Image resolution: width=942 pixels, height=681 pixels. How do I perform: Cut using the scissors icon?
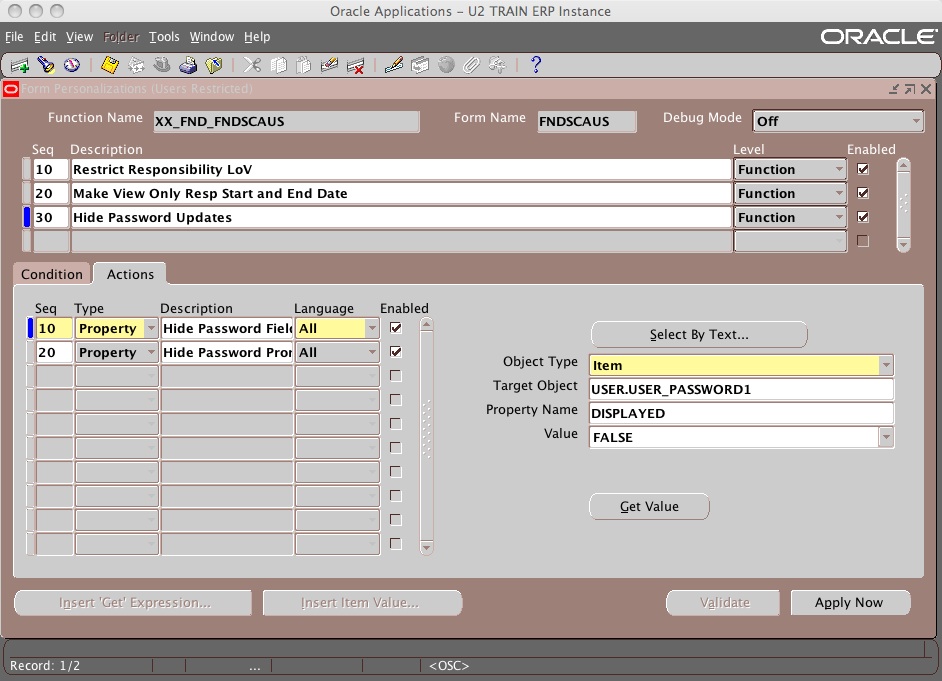coord(252,65)
